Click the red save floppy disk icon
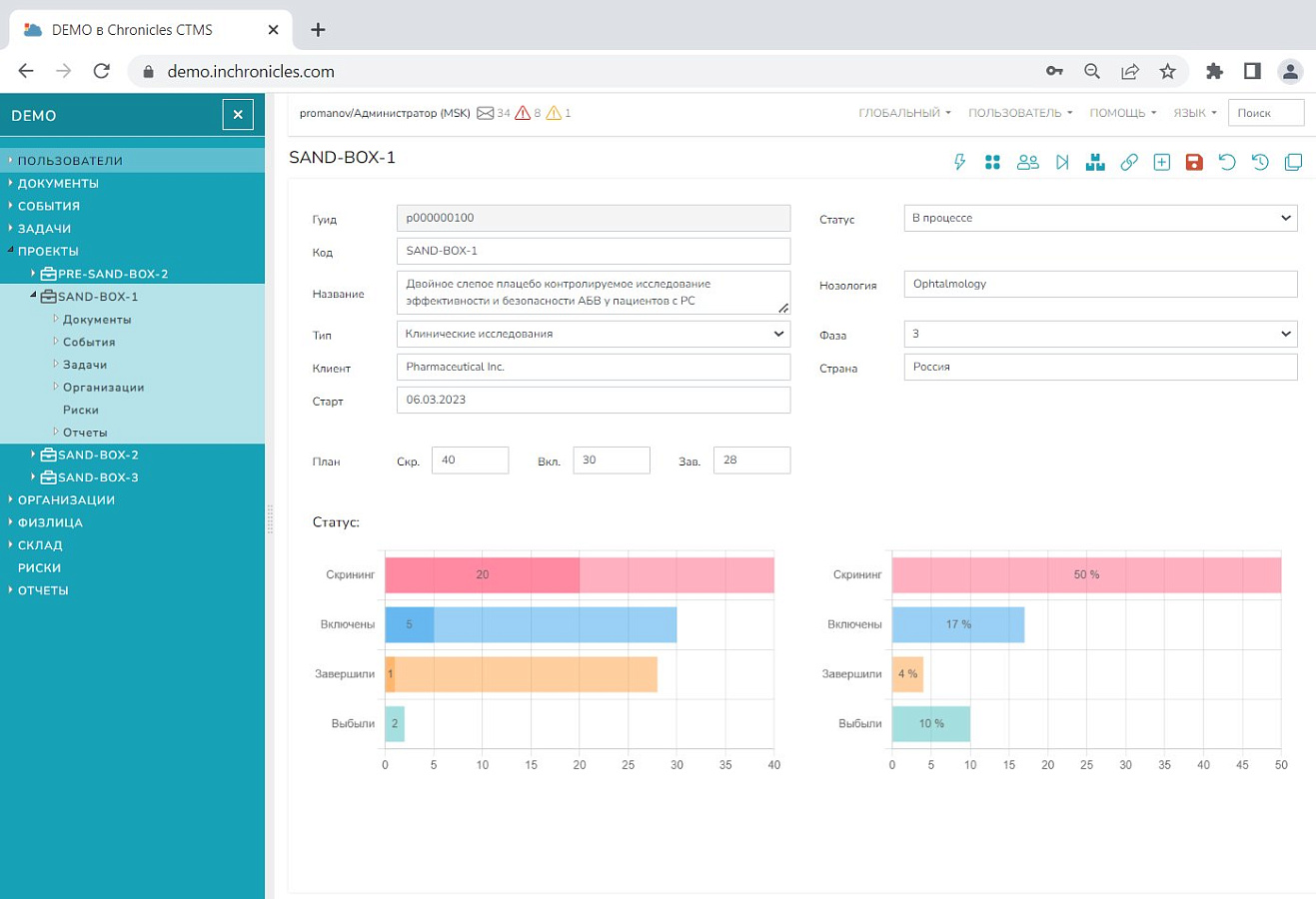This screenshot has height=899, width=1316. [x=1194, y=162]
